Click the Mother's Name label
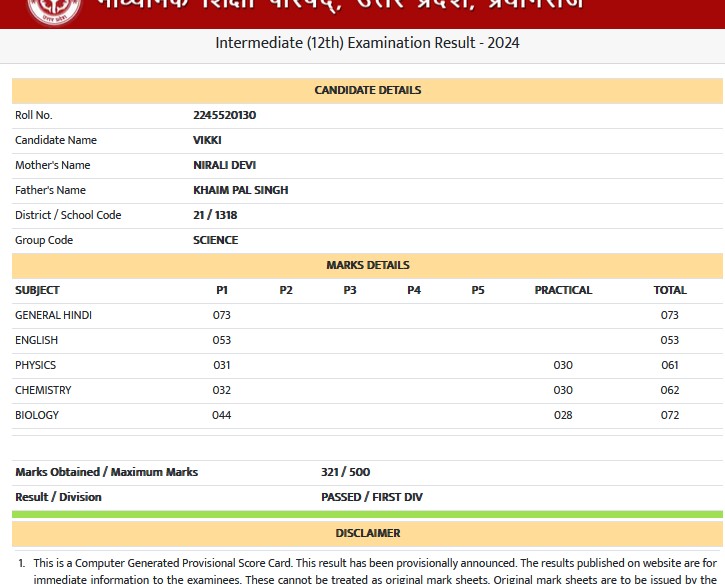The height and width of the screenshot is (584, 725). coord(53,165)
